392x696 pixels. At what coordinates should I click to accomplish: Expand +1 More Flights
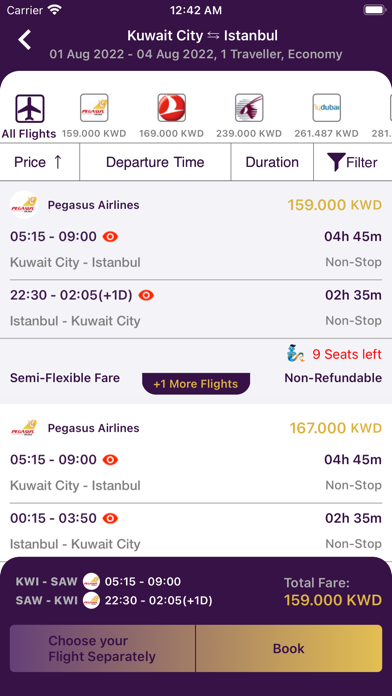click(196, 384)
